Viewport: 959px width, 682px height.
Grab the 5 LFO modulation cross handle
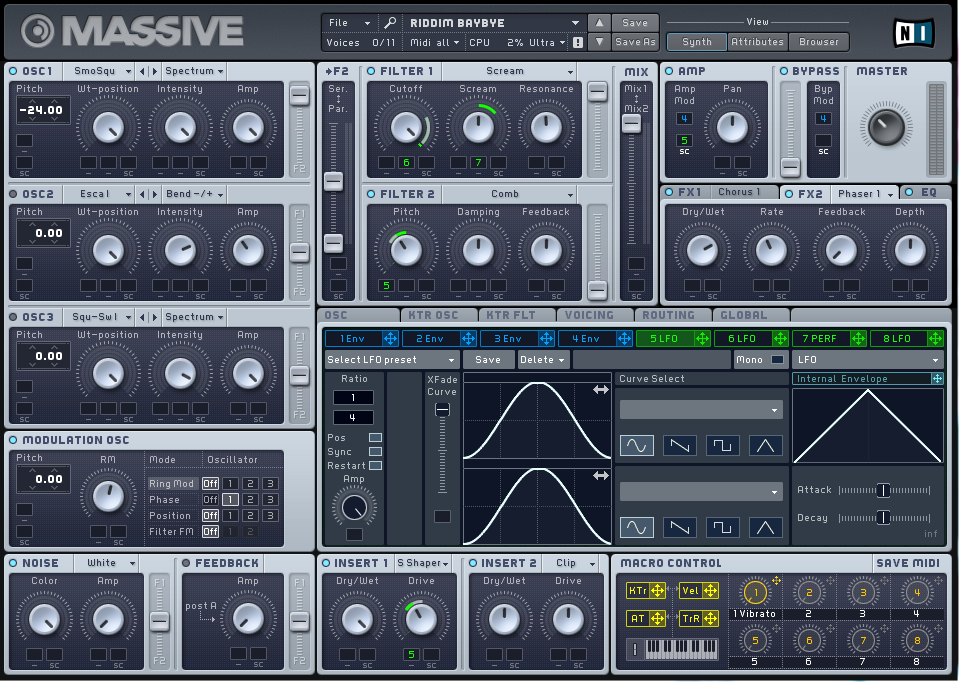[702, 338]
